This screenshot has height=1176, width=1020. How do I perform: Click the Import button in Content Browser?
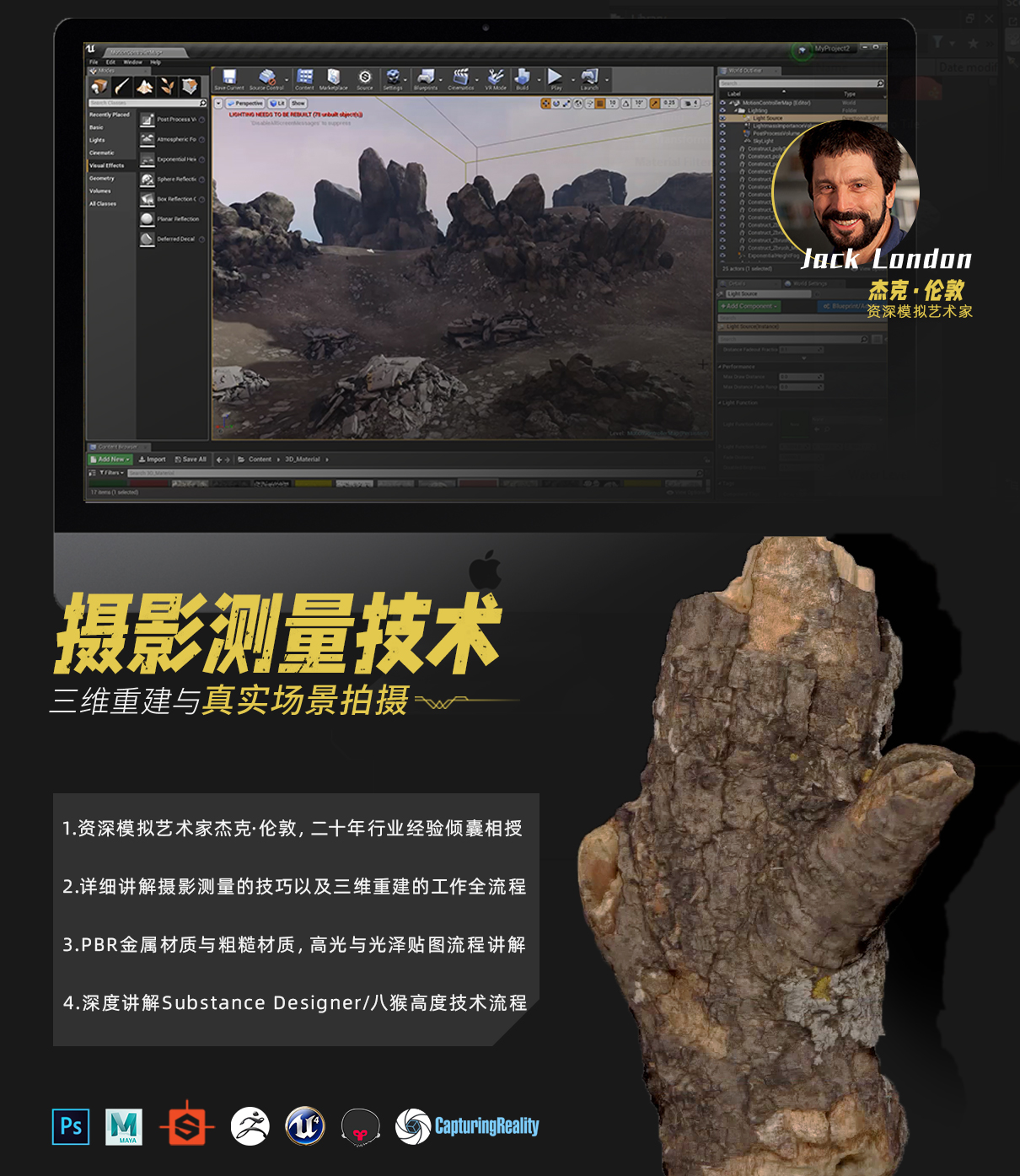153,459
